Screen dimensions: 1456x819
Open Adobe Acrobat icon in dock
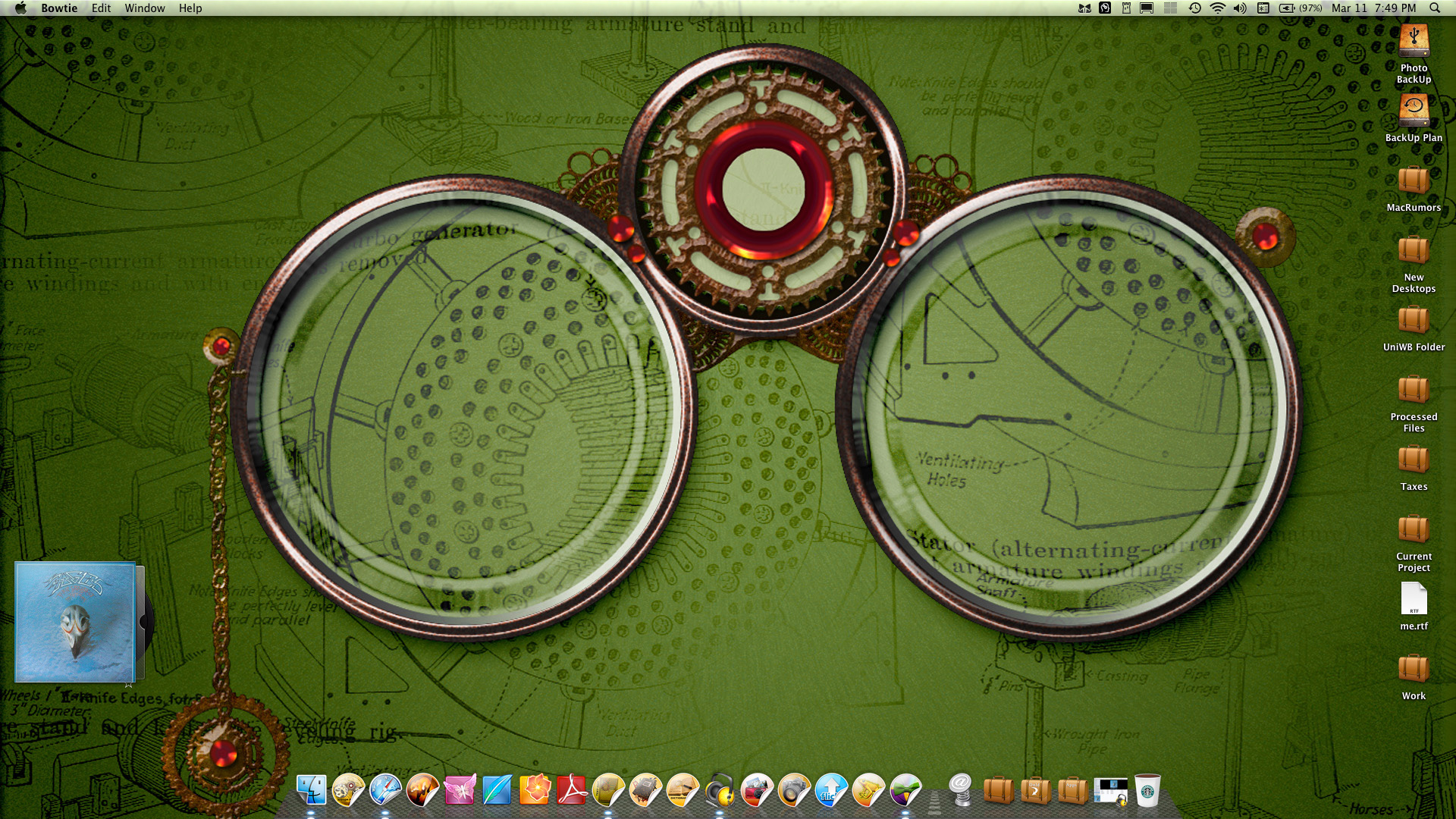pyautogui.click(x=571, y=791)
